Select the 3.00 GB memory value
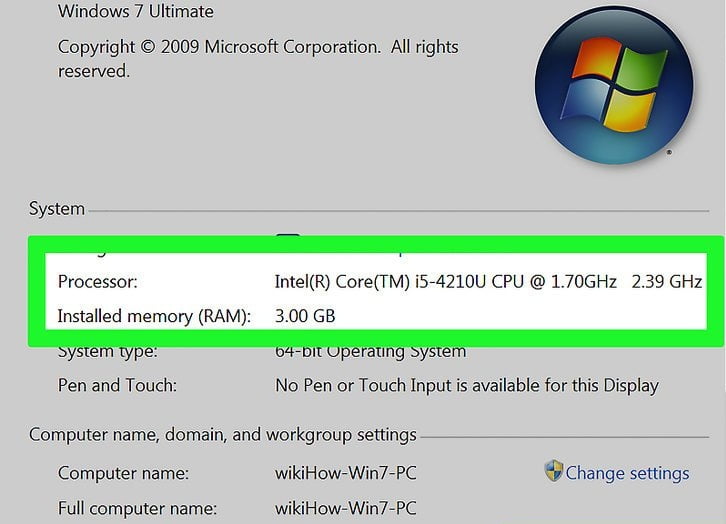 point(305,316)
